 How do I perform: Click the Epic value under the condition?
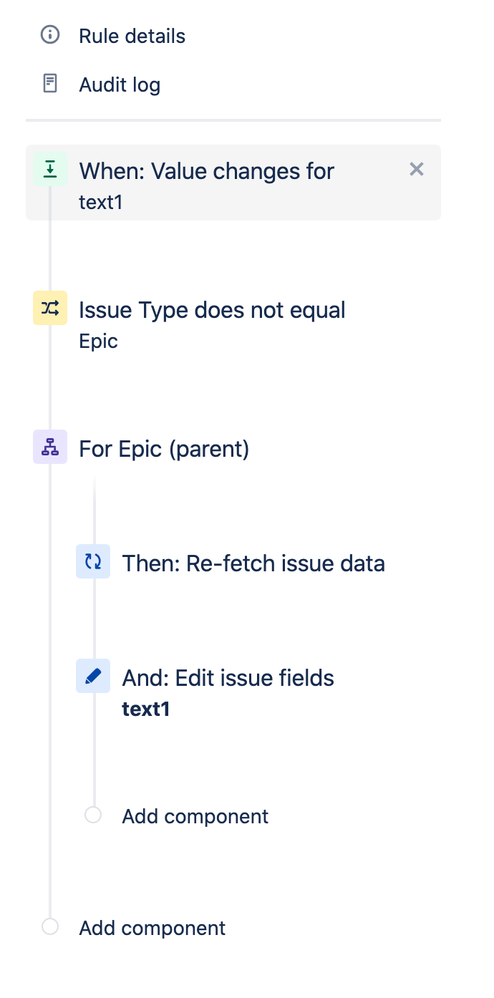tap(98, 341)
